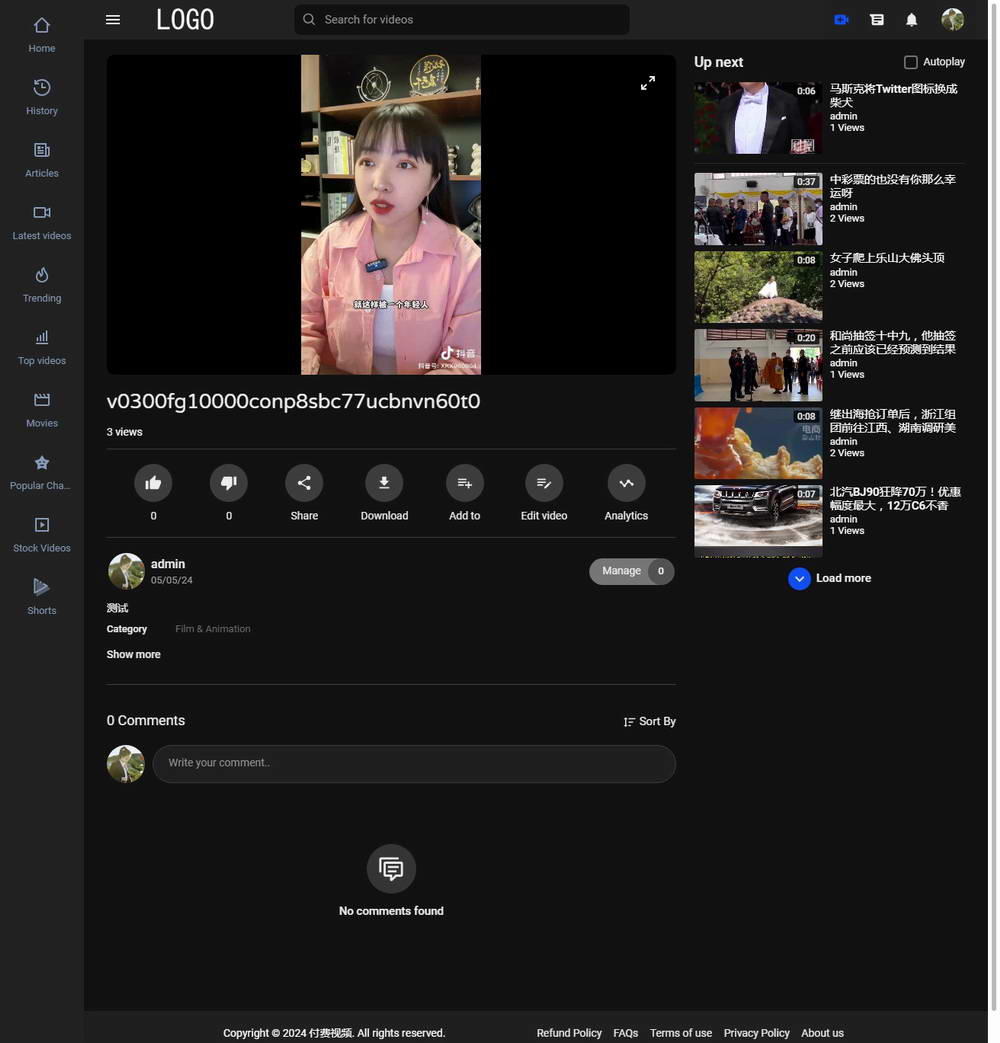
Task: Click the blue upload video camera icon
Action: pyautogui.click(x=841, y=19)
